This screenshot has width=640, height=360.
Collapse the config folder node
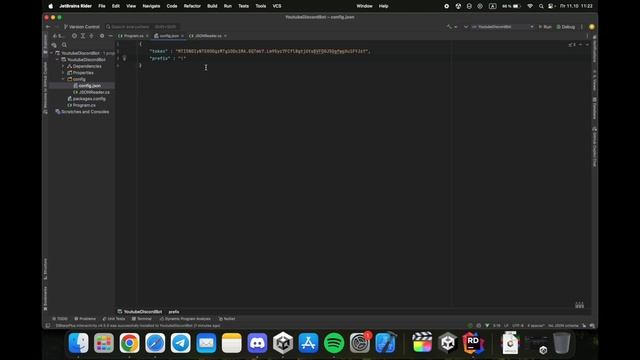tap(63, 79)
